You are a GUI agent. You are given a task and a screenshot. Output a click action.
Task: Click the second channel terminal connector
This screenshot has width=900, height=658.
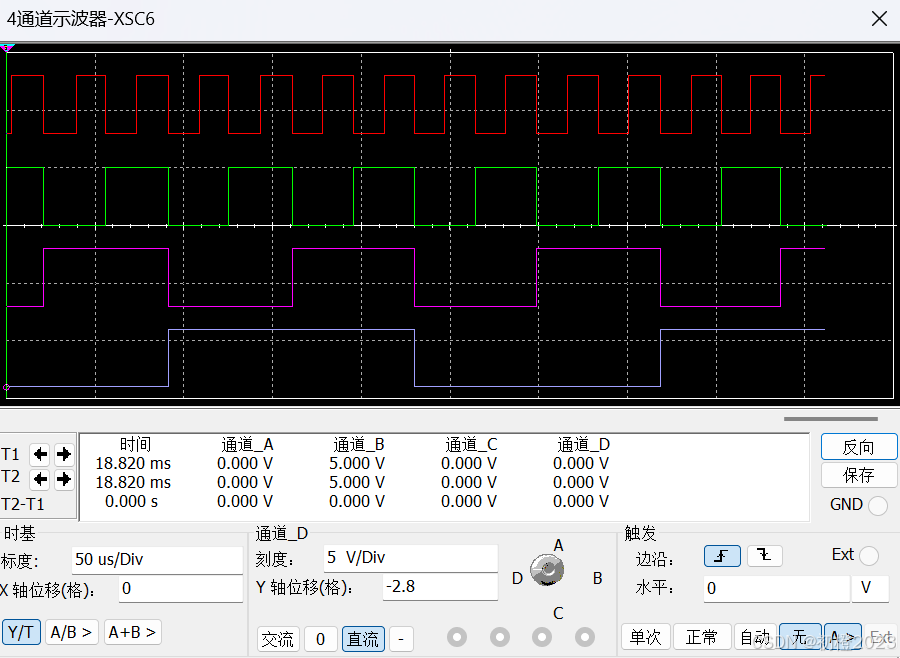499,637
